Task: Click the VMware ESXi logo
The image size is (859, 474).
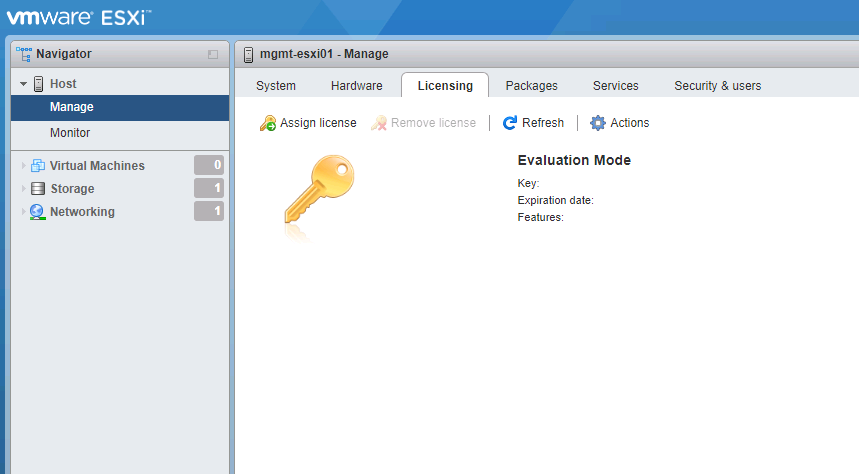Action: (78, 18)
